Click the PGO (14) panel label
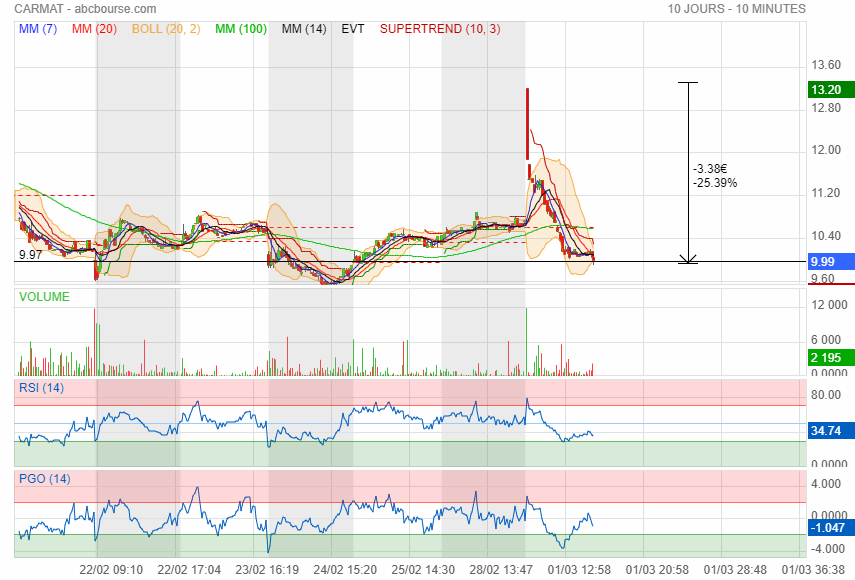 (45, 479)
